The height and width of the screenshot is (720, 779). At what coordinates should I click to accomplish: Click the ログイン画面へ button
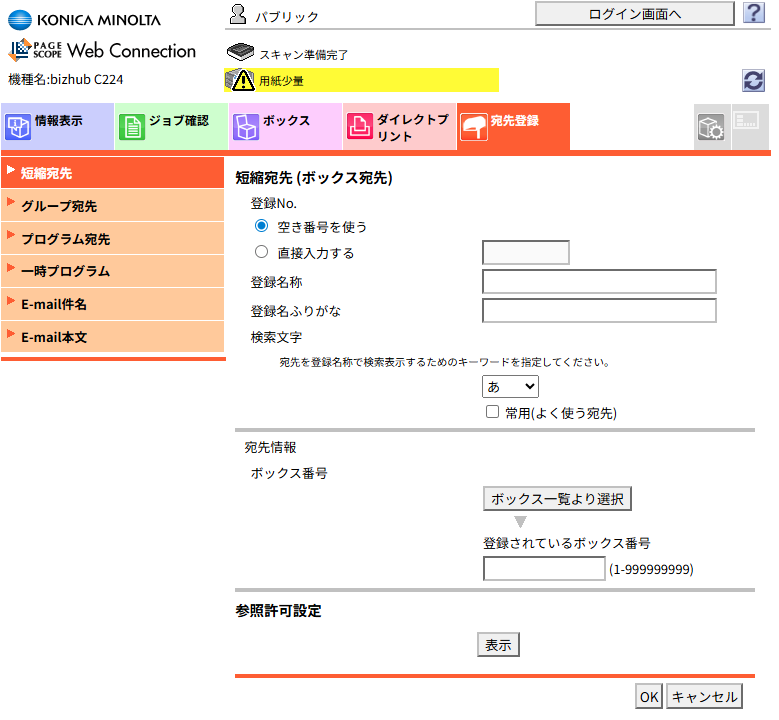(x=634, y=14)
